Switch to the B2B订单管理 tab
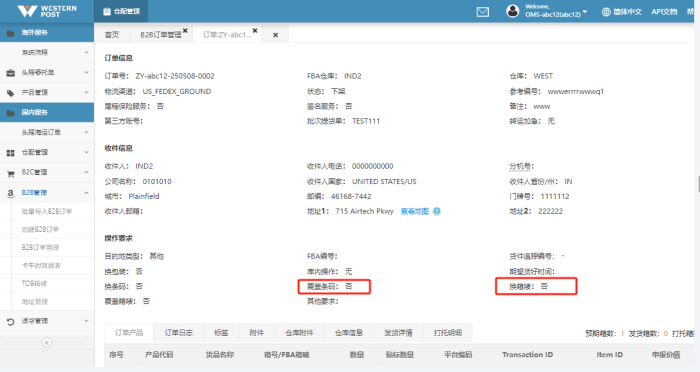Viewport: 700px width, 372px height. pyautogui.click(x=161, y=35)
